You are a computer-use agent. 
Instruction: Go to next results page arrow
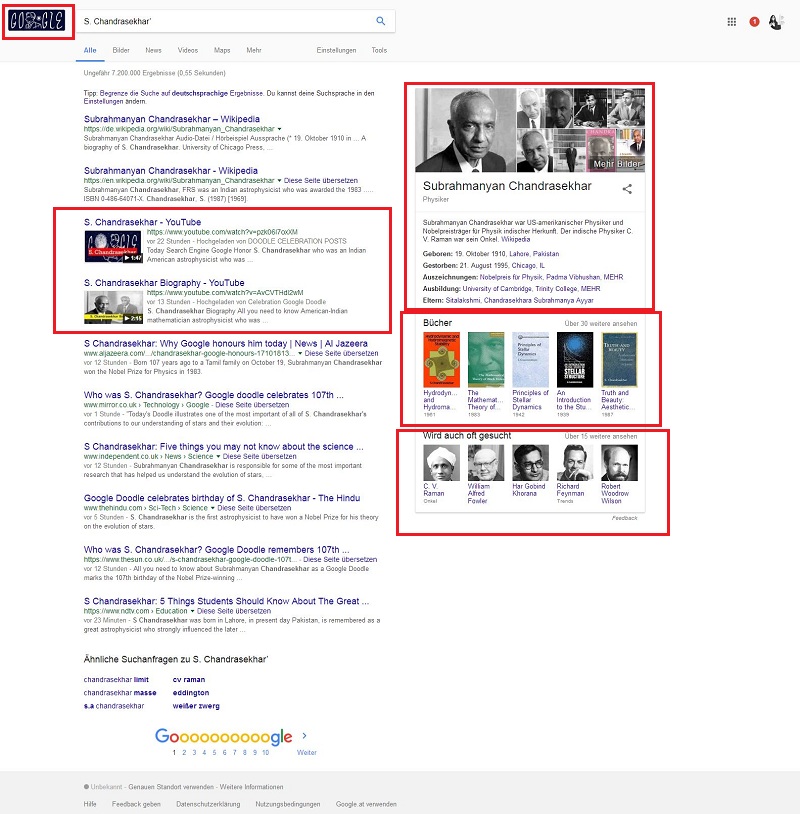(304, 736)
